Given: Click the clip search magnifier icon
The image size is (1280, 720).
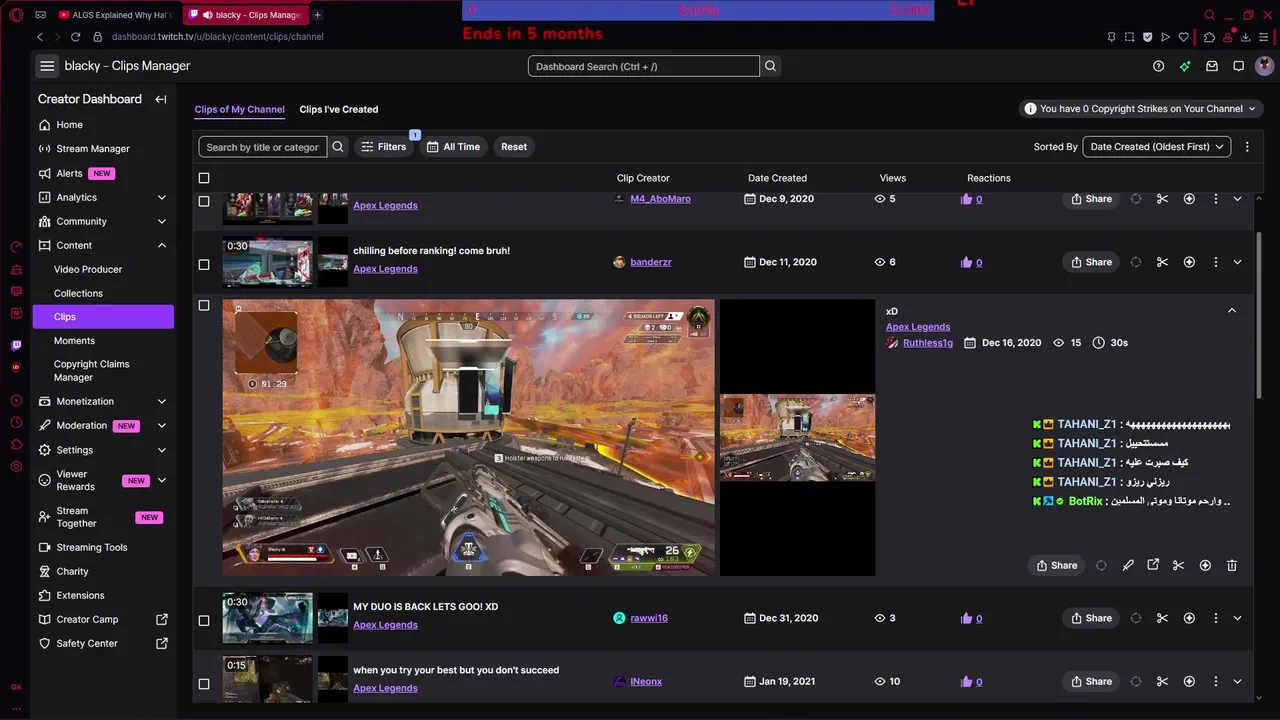Looking at the screenshot, I should pos(338,147).
